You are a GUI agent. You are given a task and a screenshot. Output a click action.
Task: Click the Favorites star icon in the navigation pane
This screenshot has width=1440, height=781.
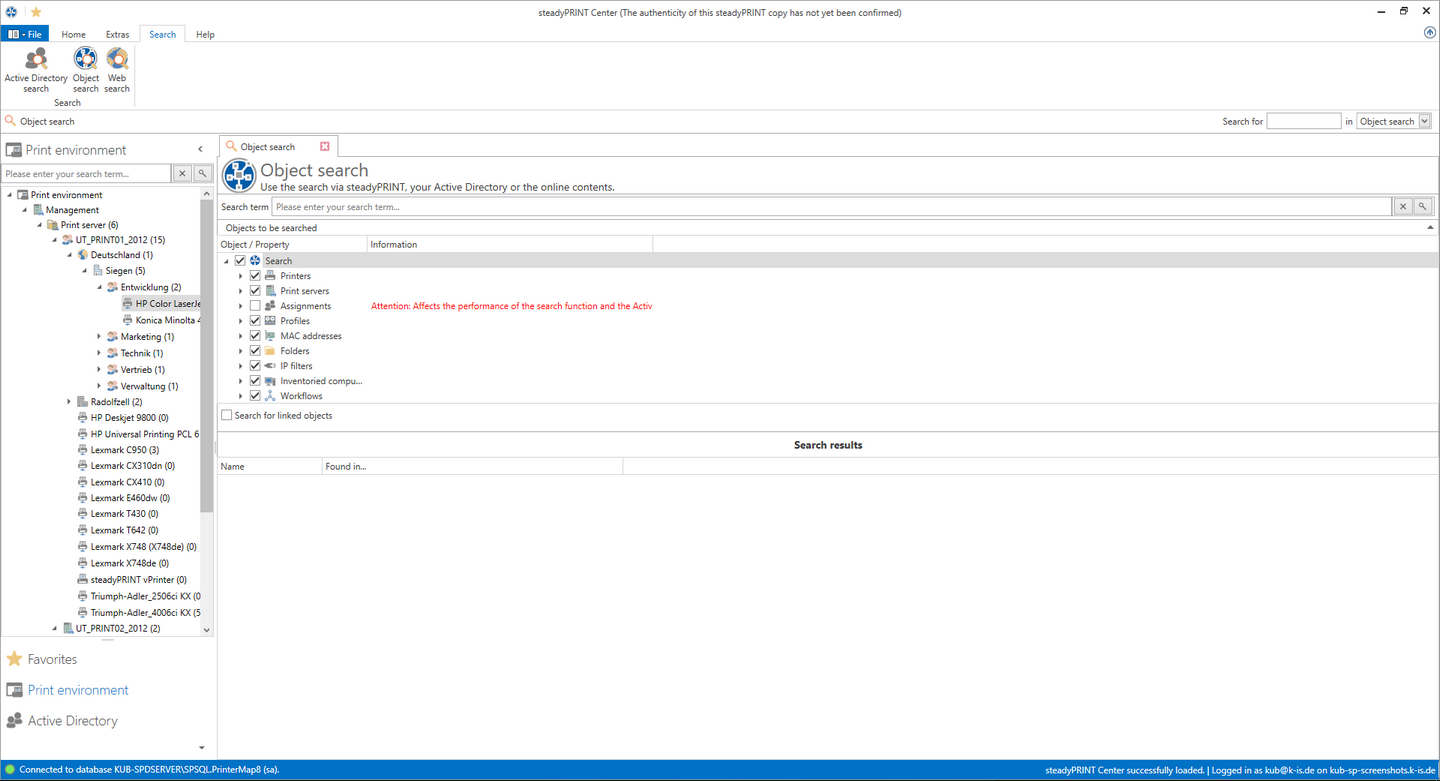[x=14, y=659]
